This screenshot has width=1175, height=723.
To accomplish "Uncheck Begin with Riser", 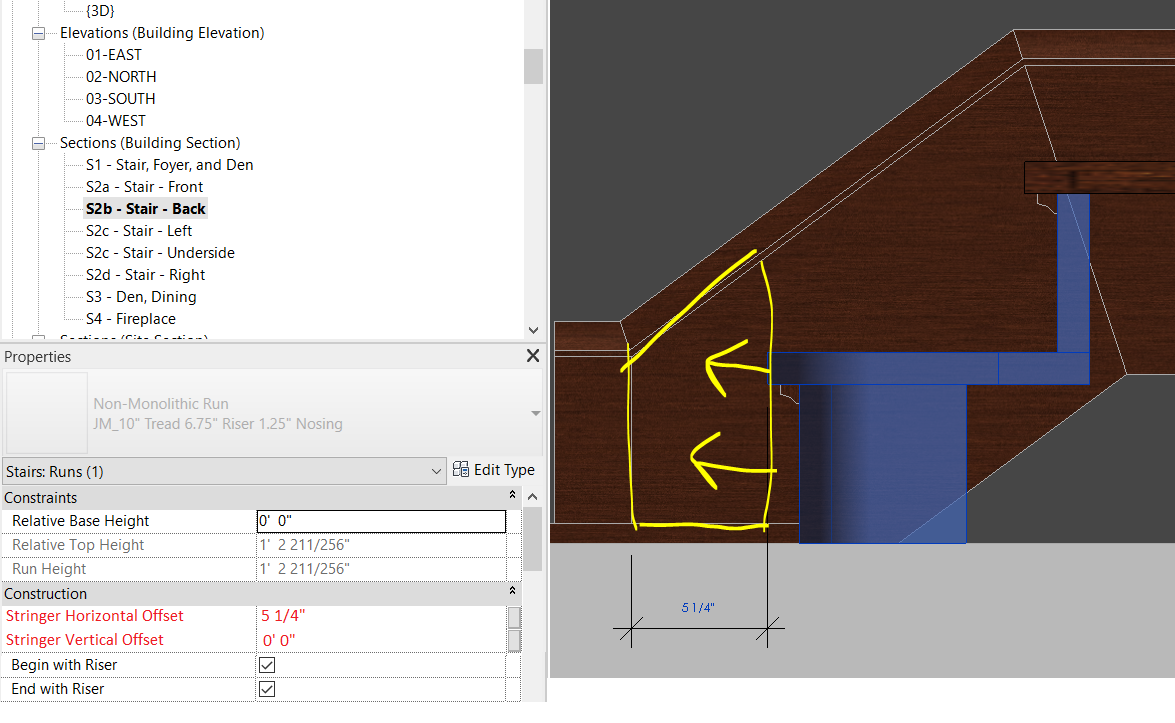I will 266,664.
